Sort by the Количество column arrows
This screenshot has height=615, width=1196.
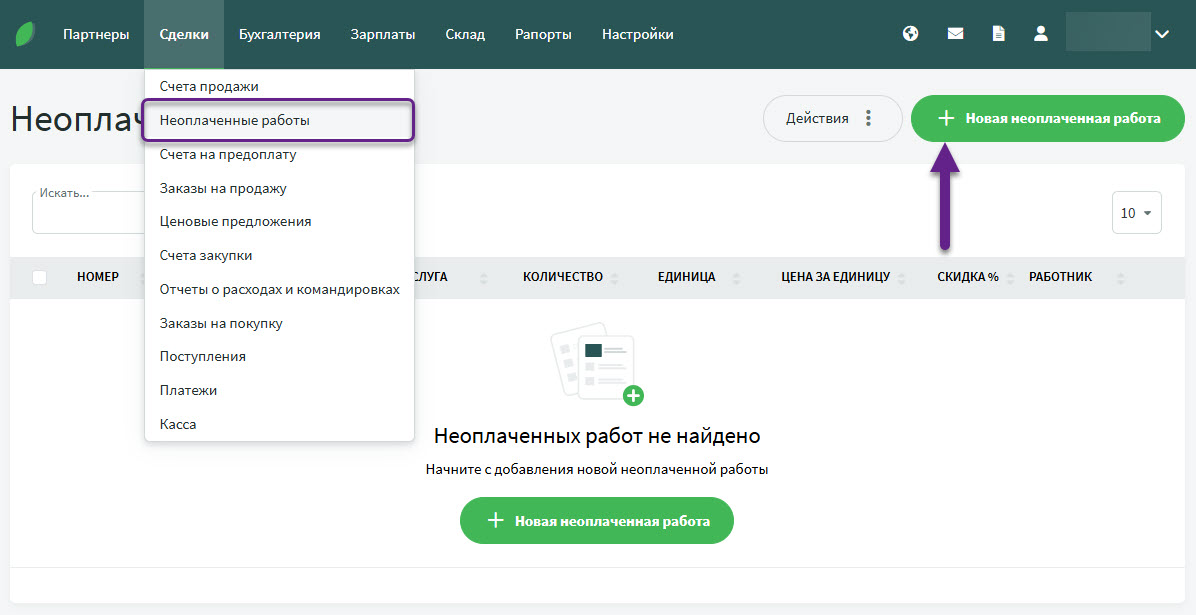click(615, 278)
